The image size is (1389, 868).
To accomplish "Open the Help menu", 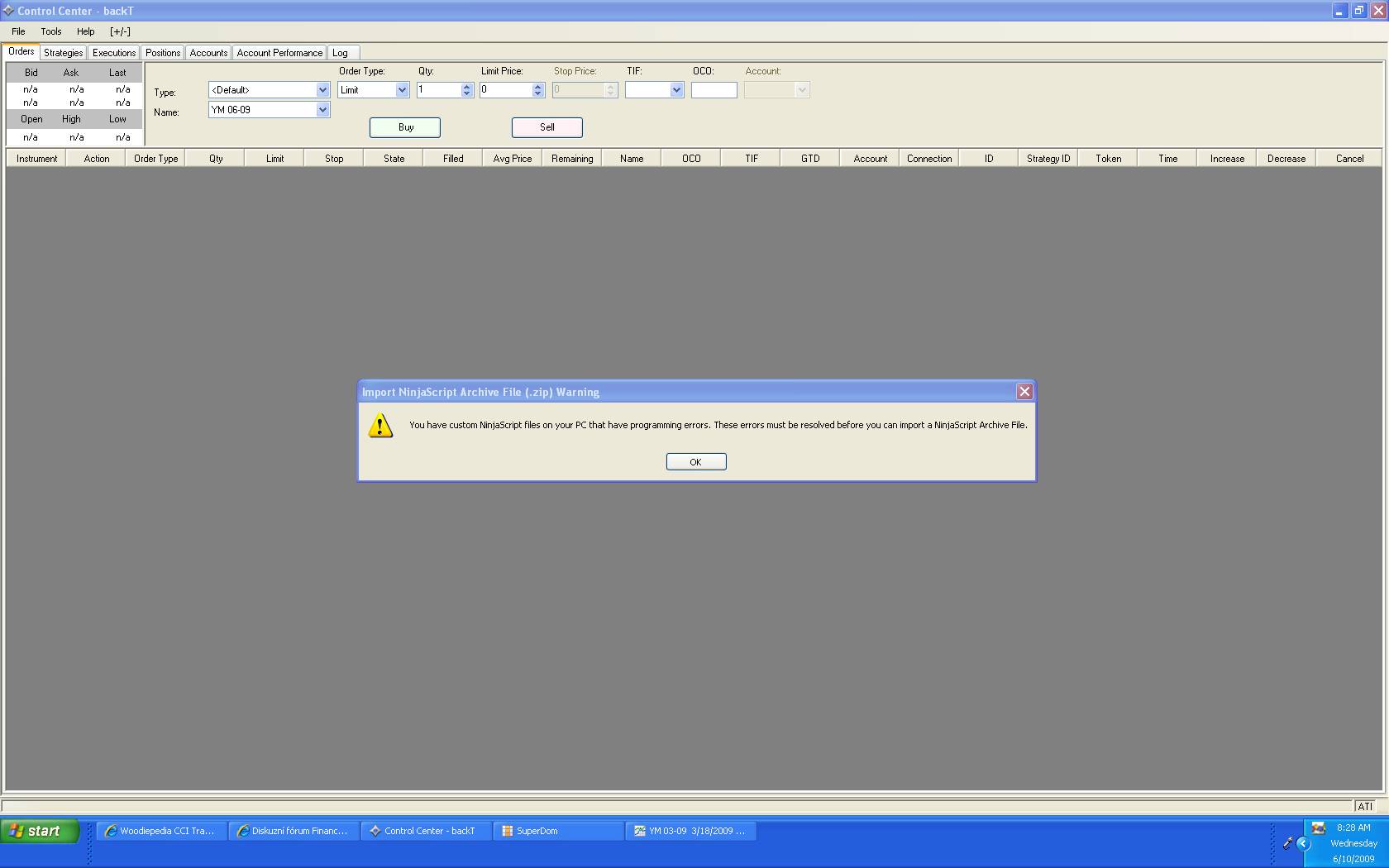I will point(86,31).
